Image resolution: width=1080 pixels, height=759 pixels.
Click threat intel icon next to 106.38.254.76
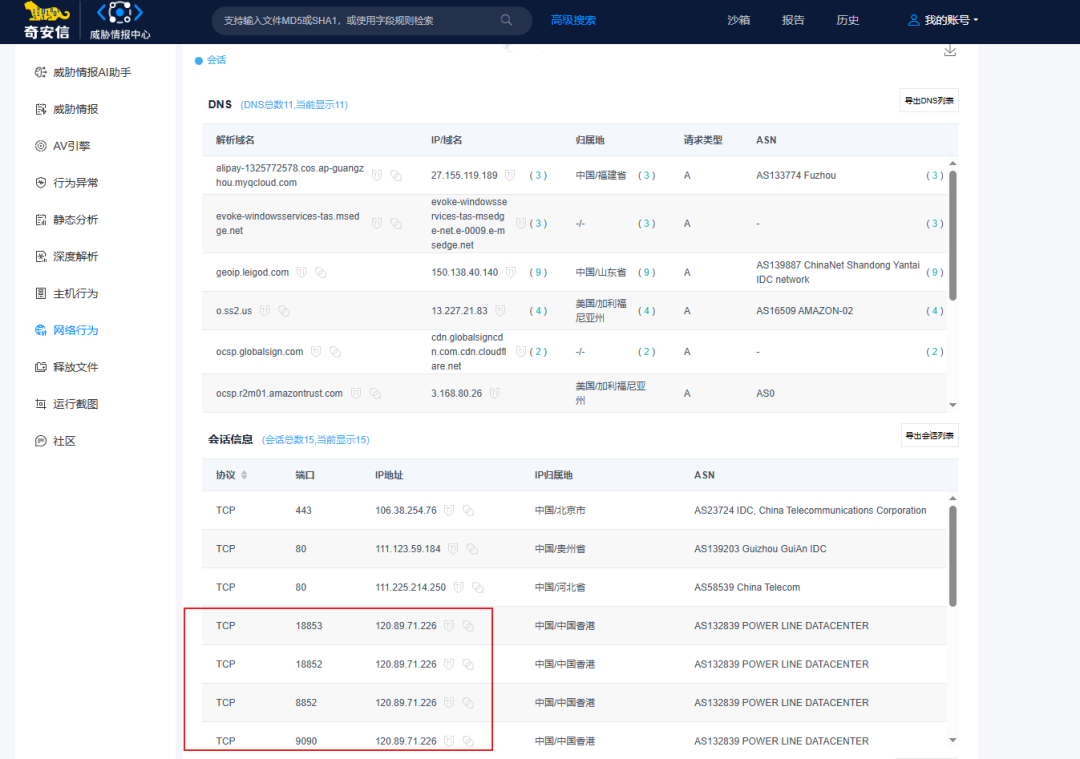point(449,510)
